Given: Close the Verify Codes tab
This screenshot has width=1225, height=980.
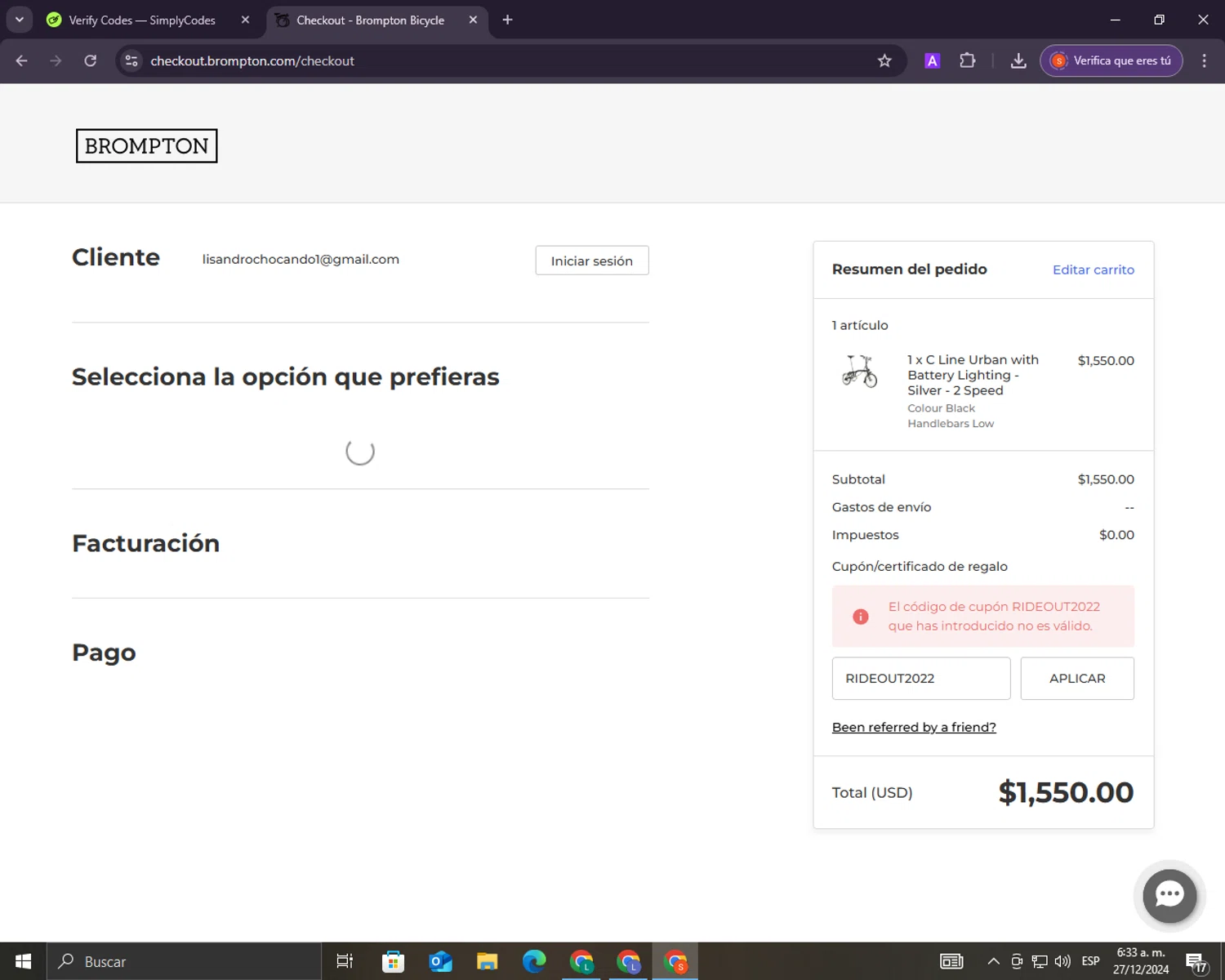Looking at the screenshot, I should (x=245, y=20).
